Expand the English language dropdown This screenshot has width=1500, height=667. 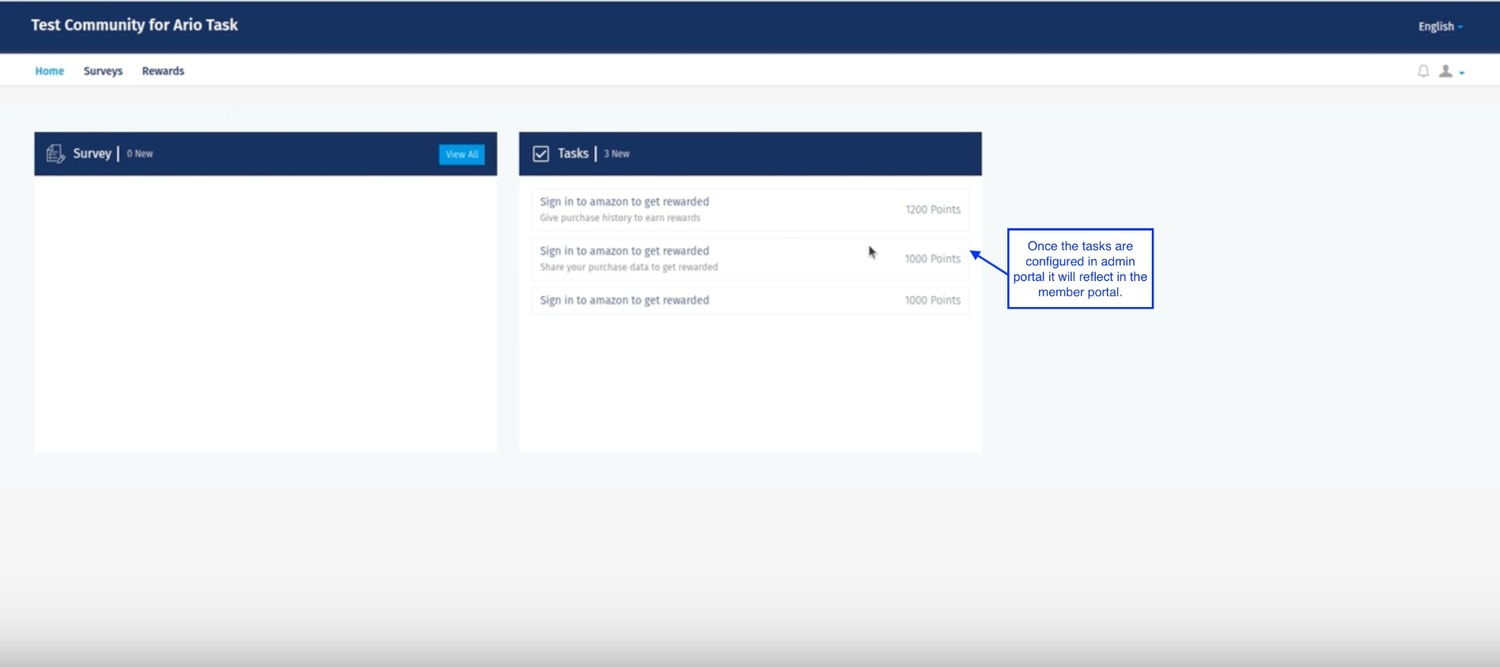tap(1440, 26)
